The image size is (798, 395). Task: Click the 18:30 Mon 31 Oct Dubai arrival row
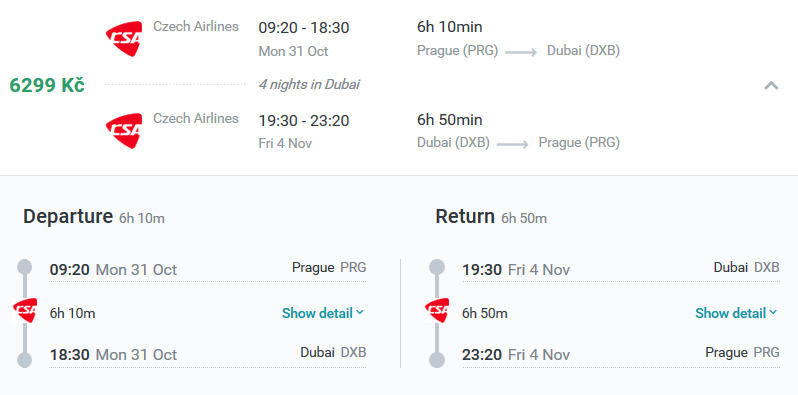(208, 354)
